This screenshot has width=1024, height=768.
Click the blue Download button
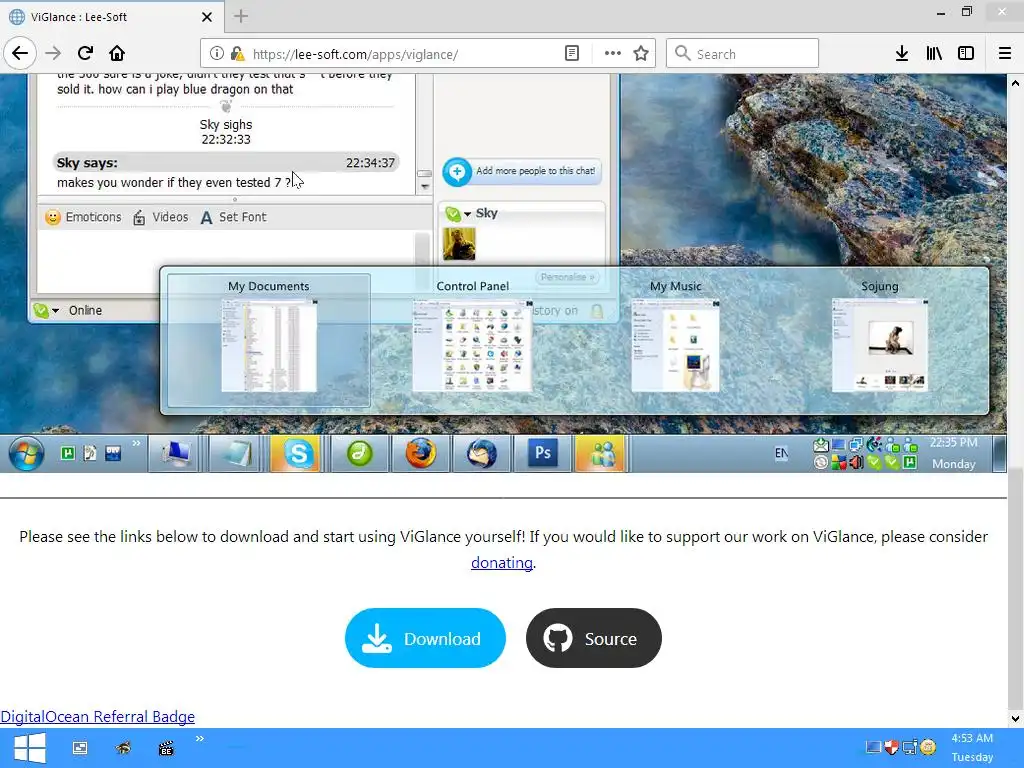coord(425,638)
